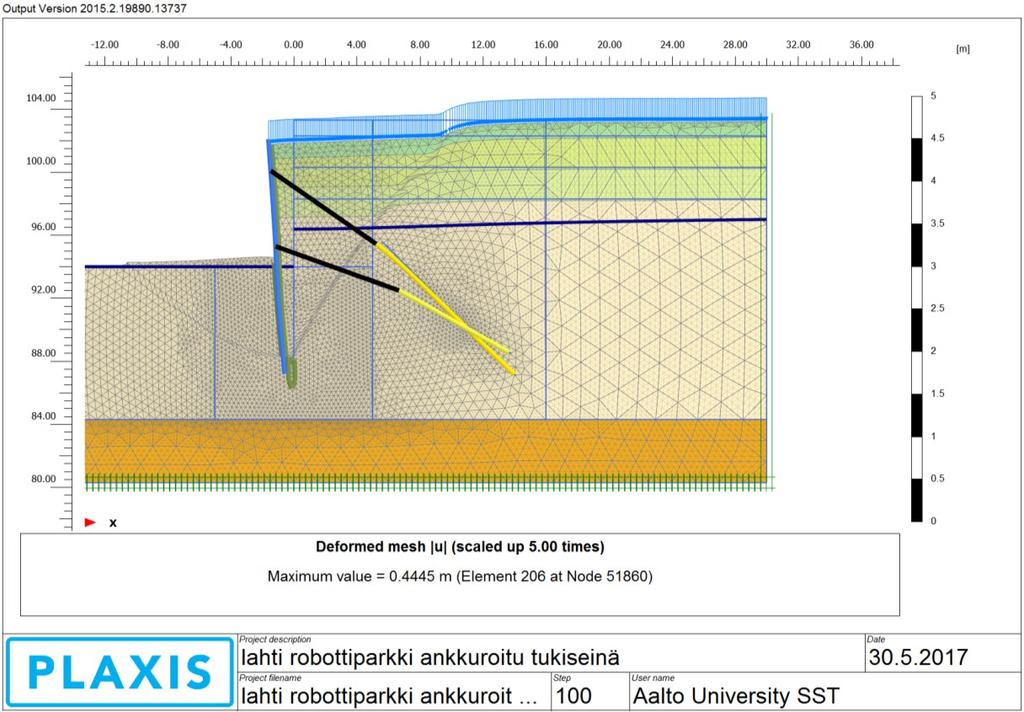Click the Date label
This screenshot has width=1024, height=712.
(876, 639)
